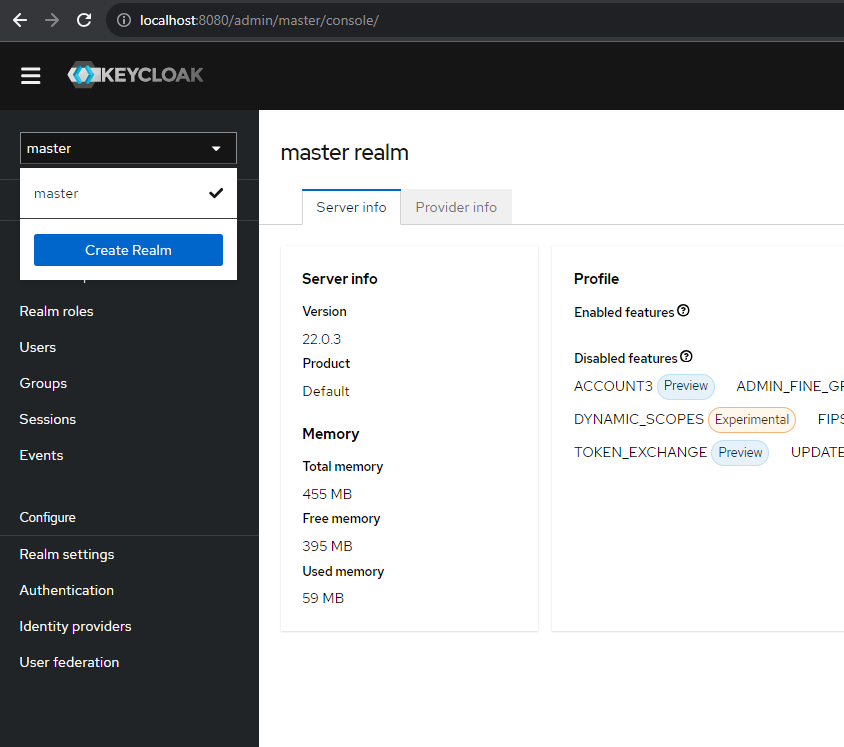Open Realm settings in the sidebar
Viewport: 844px width, 747px height.
[x=65, y=554]
